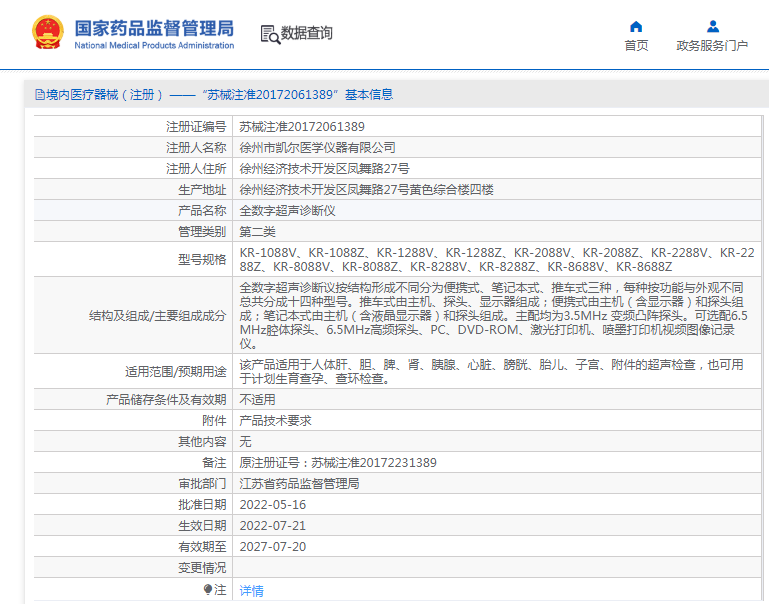Click the 变更情况 row label

pyautogui.click(x=202, y=568)
